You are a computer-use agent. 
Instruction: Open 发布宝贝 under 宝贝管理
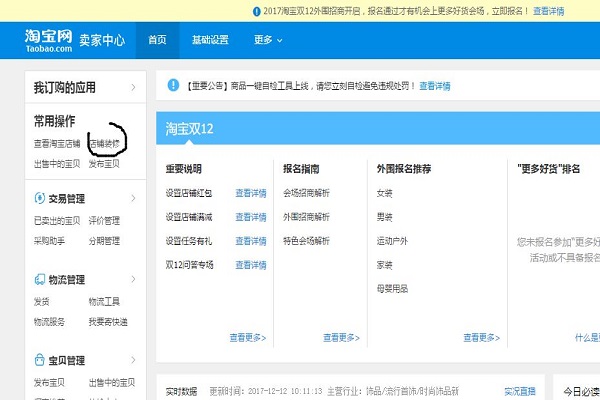(49, 382)
